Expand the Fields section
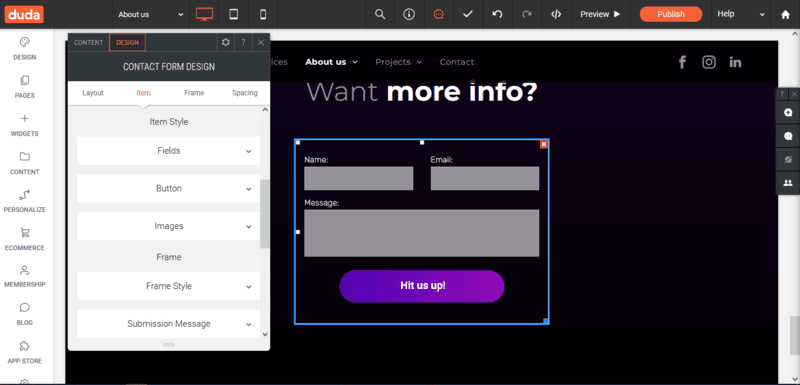Image resolution: width=800 pixels, height=385 pixels. click(x=168, y=151)
